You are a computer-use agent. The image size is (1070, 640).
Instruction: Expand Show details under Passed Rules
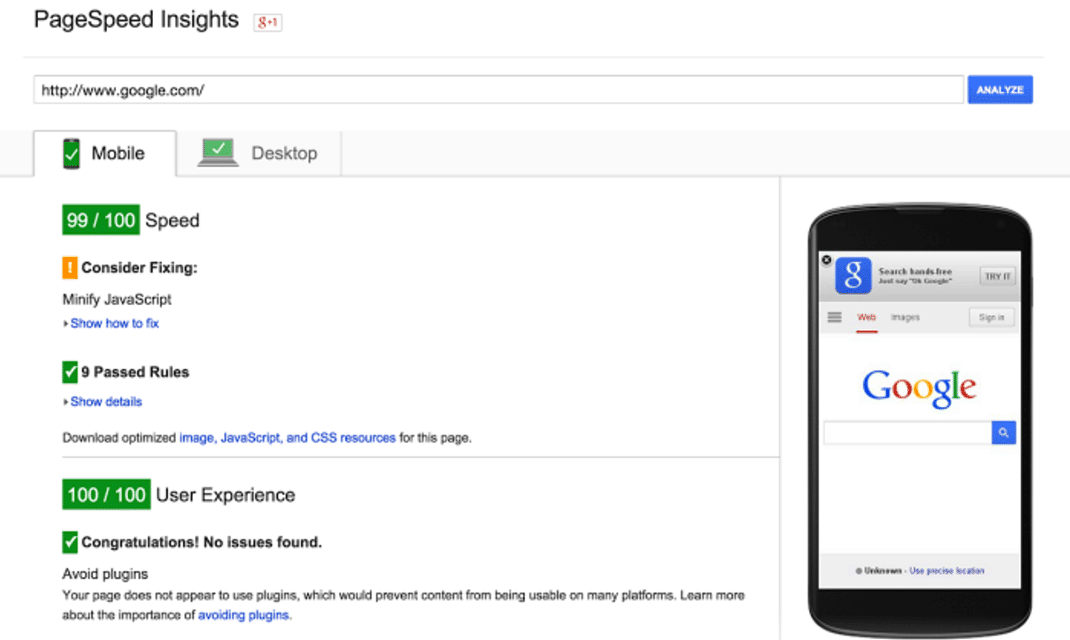point(105,402)
